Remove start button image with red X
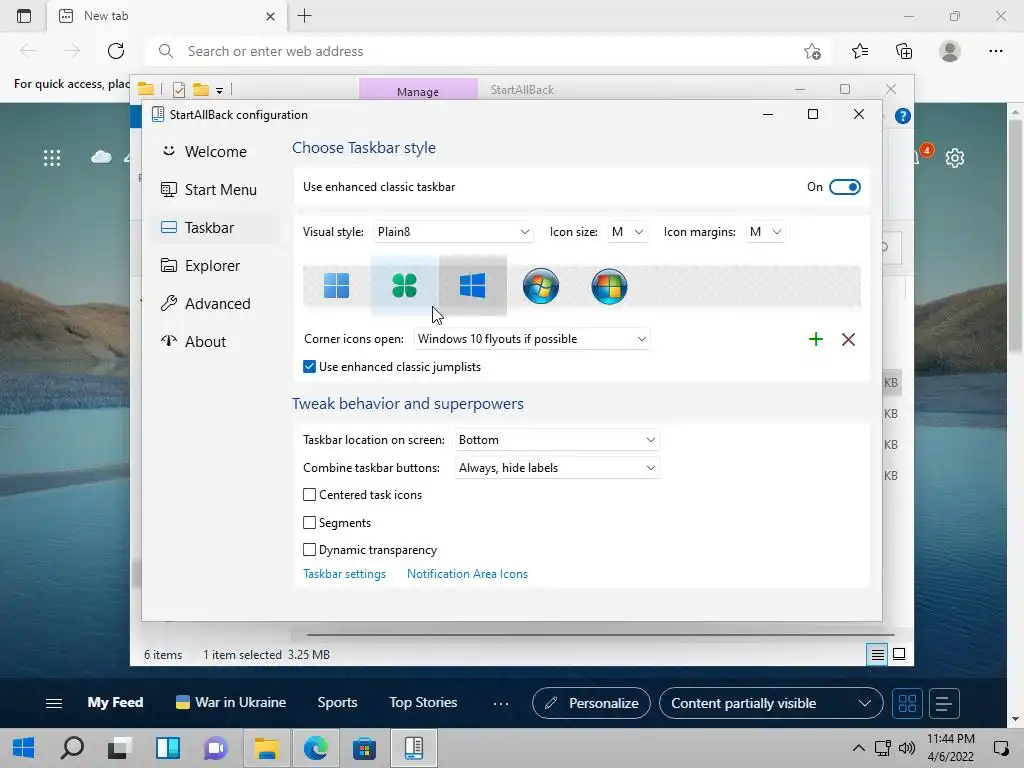Image resolution: width=1024 pixels, height=768 pixels. [x=848, y=339]
